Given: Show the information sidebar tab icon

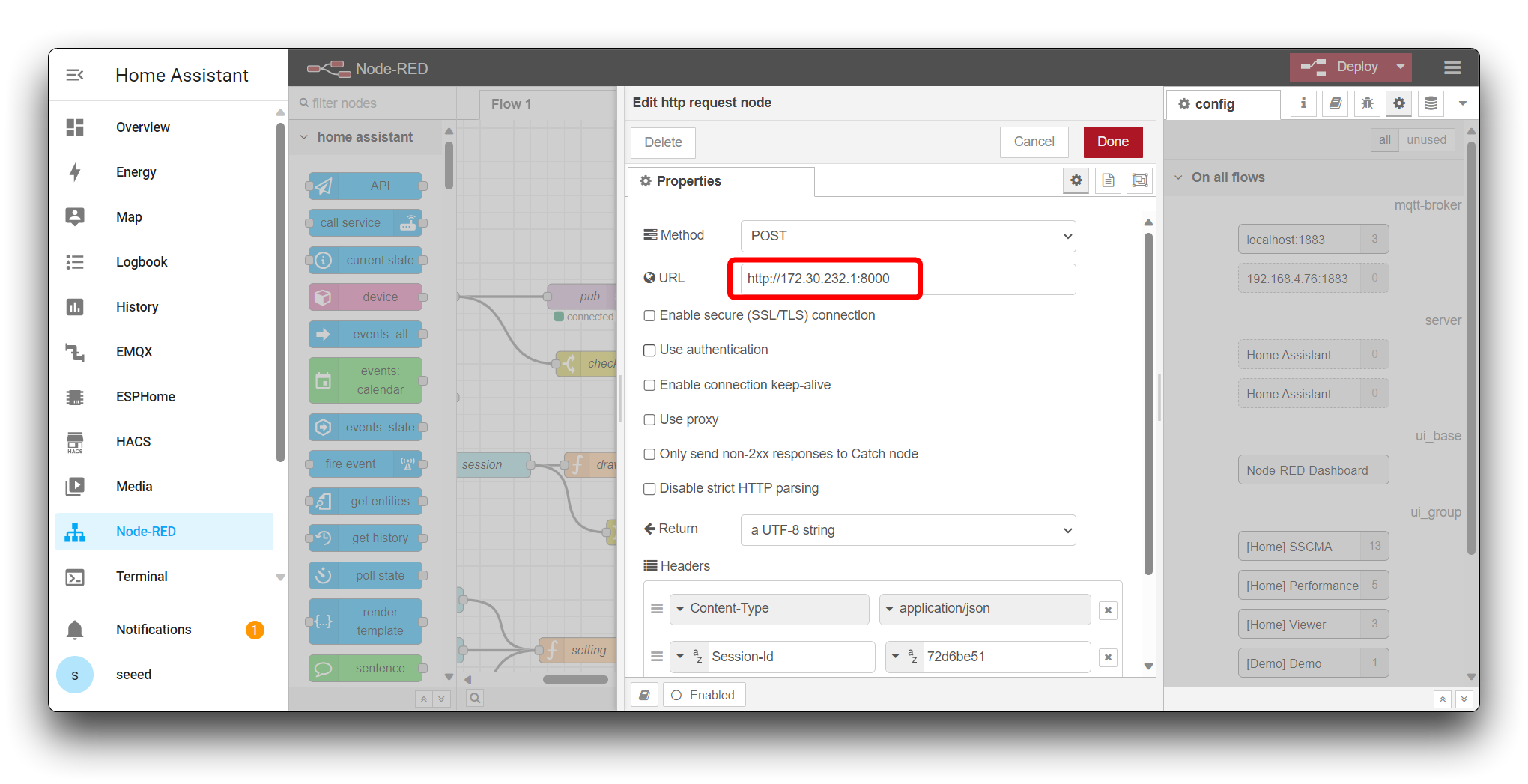Looking at the screenshot, I should point(1303,103).
